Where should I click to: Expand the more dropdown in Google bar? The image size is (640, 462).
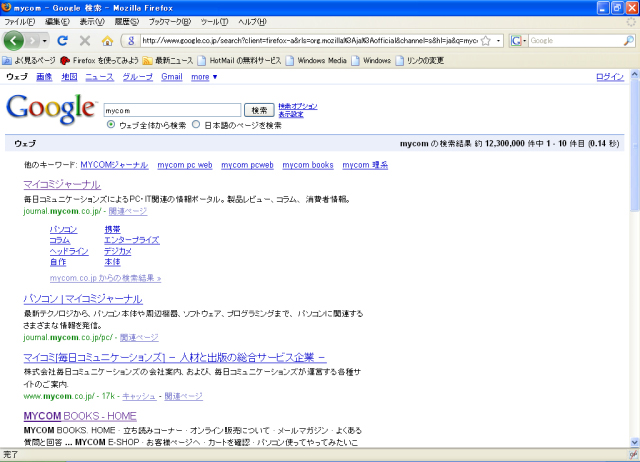[x=204, y=77]
